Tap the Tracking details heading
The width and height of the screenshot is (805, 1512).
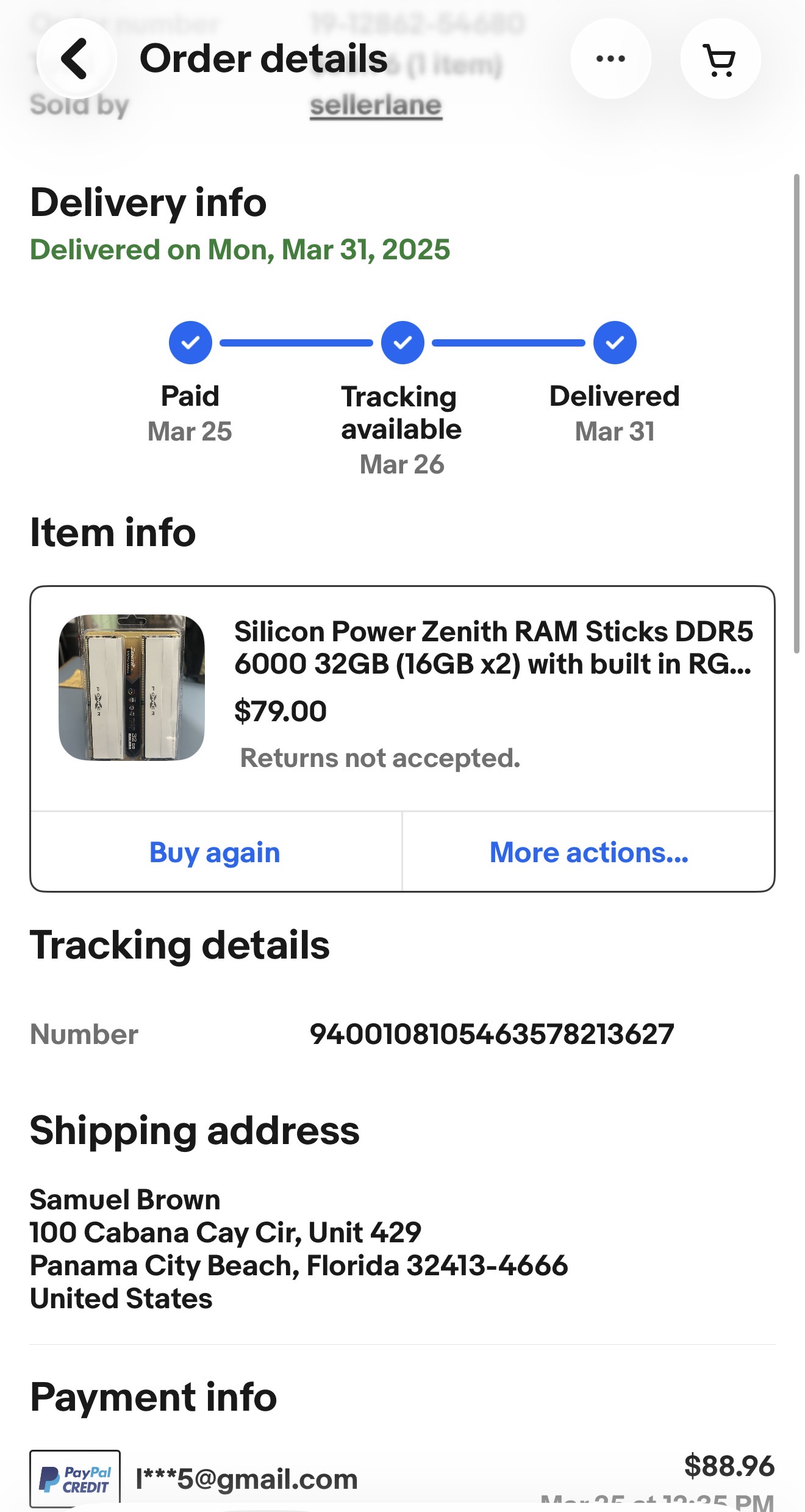pyautogui.click(x=180, y=945)
